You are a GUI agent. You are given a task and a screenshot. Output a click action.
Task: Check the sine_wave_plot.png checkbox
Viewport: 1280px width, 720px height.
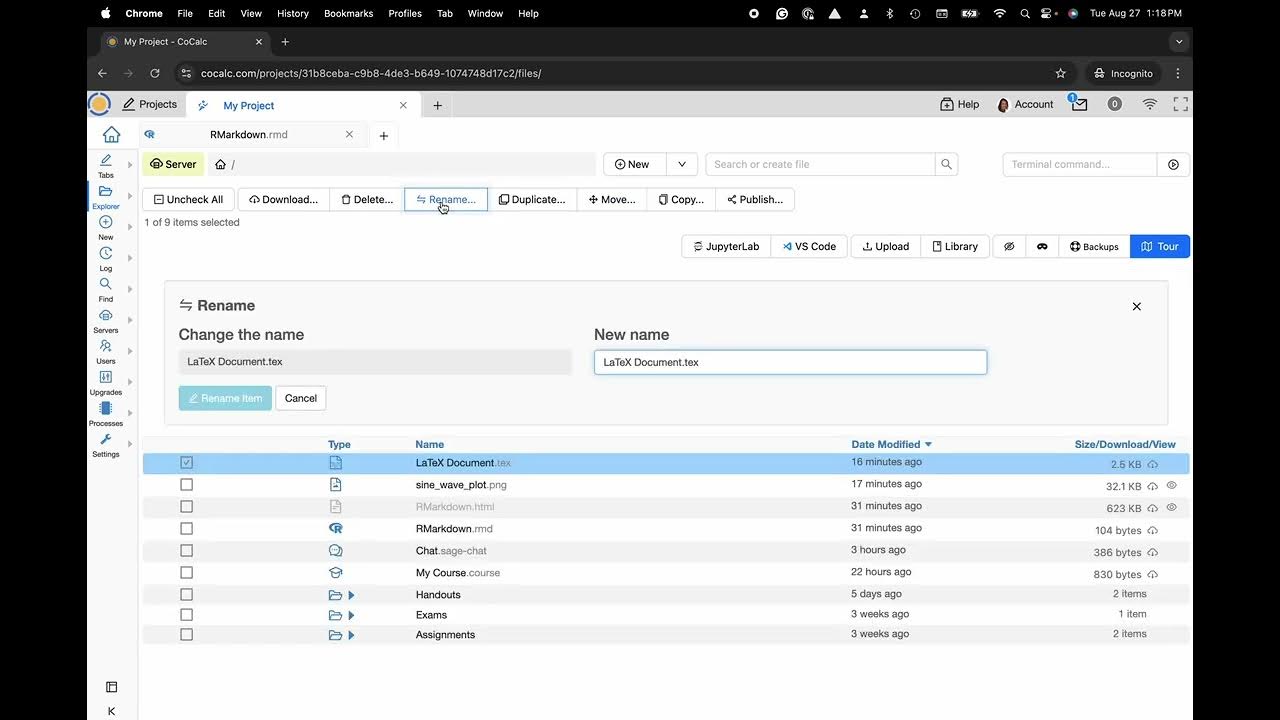point(186,485)
